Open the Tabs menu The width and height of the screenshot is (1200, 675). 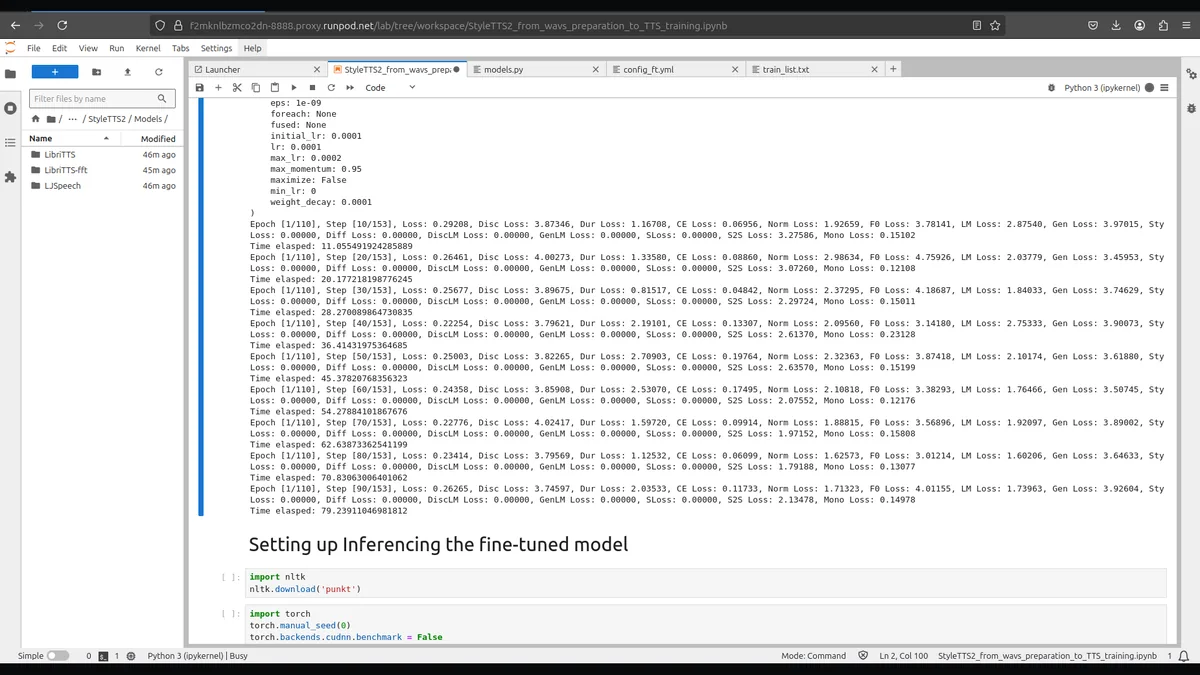coord(180,48)
